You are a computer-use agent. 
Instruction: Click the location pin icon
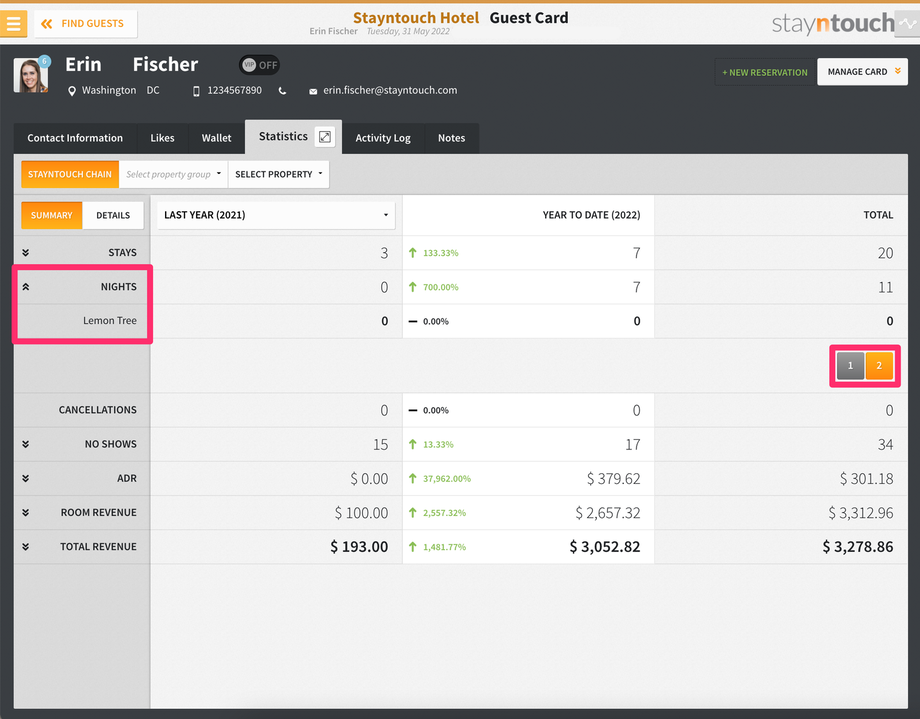tap(72, 91)
